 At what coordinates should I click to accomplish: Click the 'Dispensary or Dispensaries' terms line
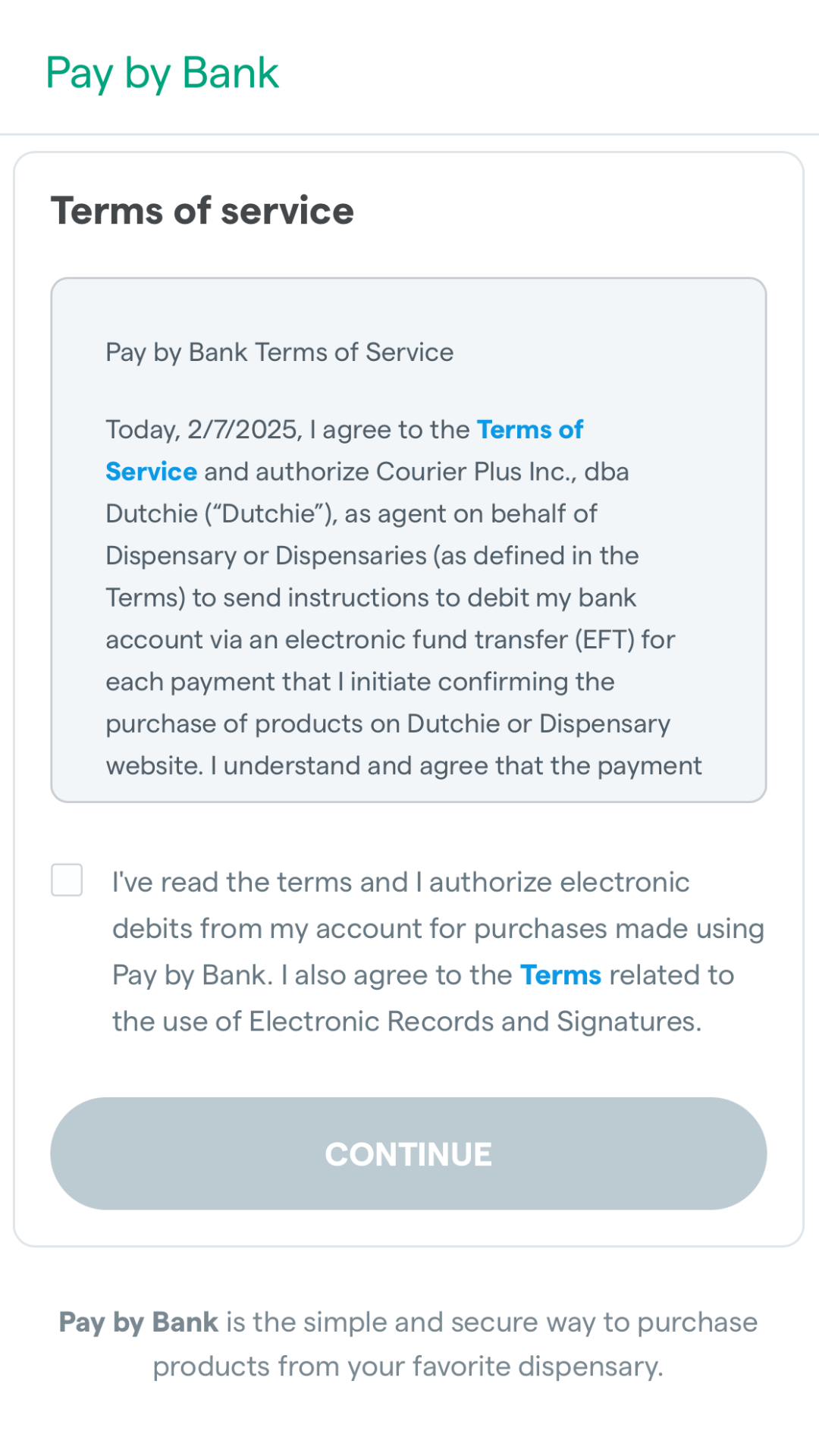click(372, 556)
